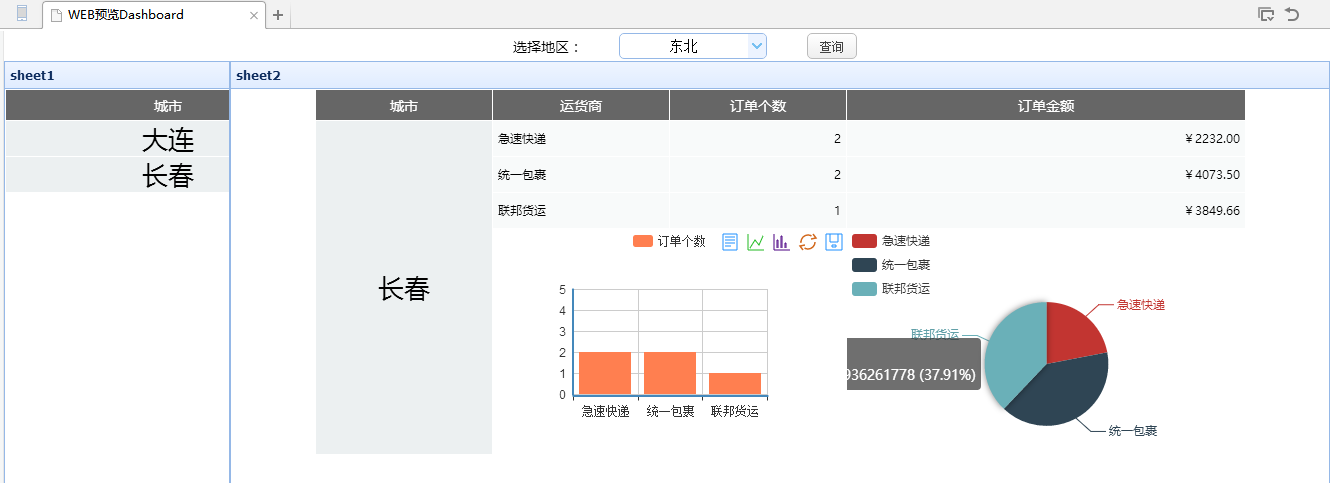Add a new tab with plus button

click(278, 15)
